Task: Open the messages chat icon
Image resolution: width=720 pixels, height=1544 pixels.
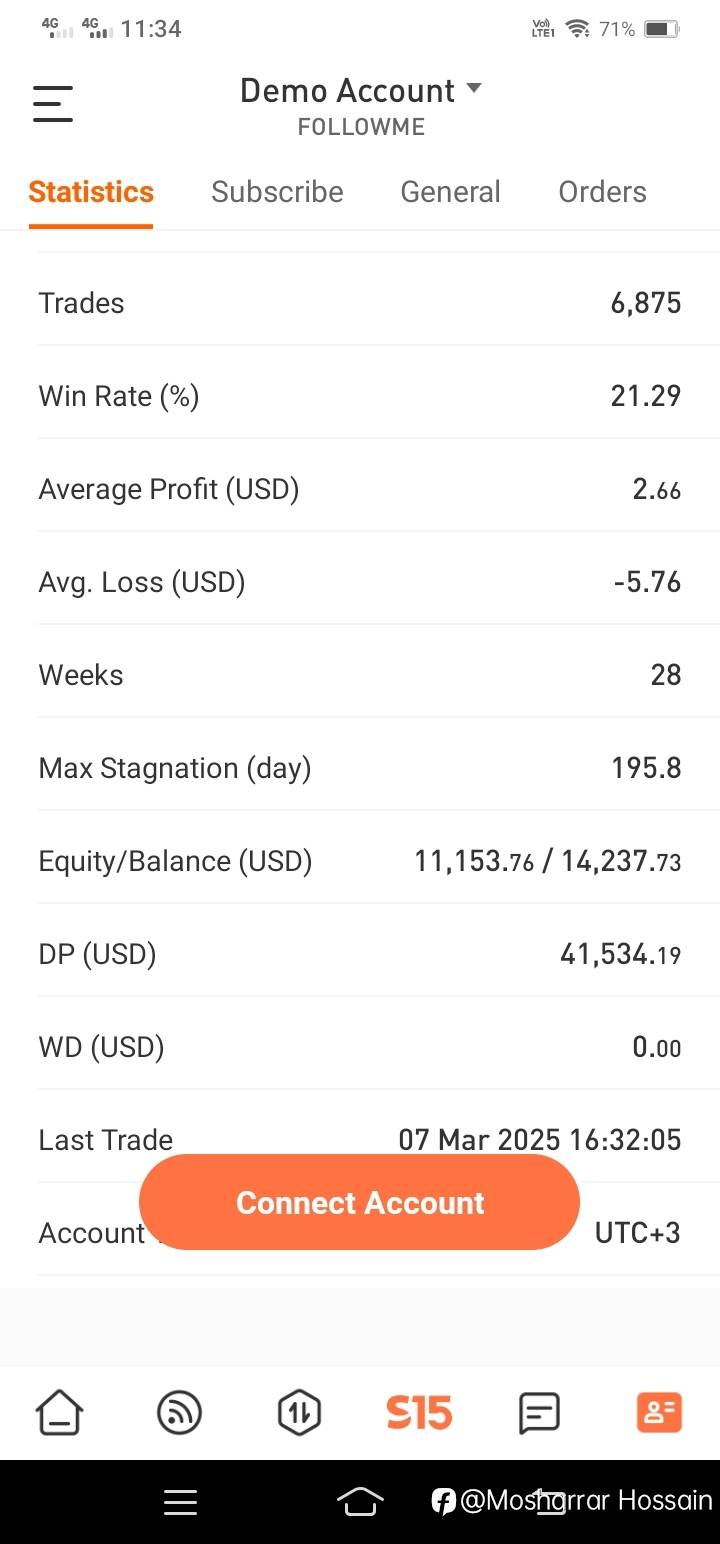Action: pos(539,1413)
